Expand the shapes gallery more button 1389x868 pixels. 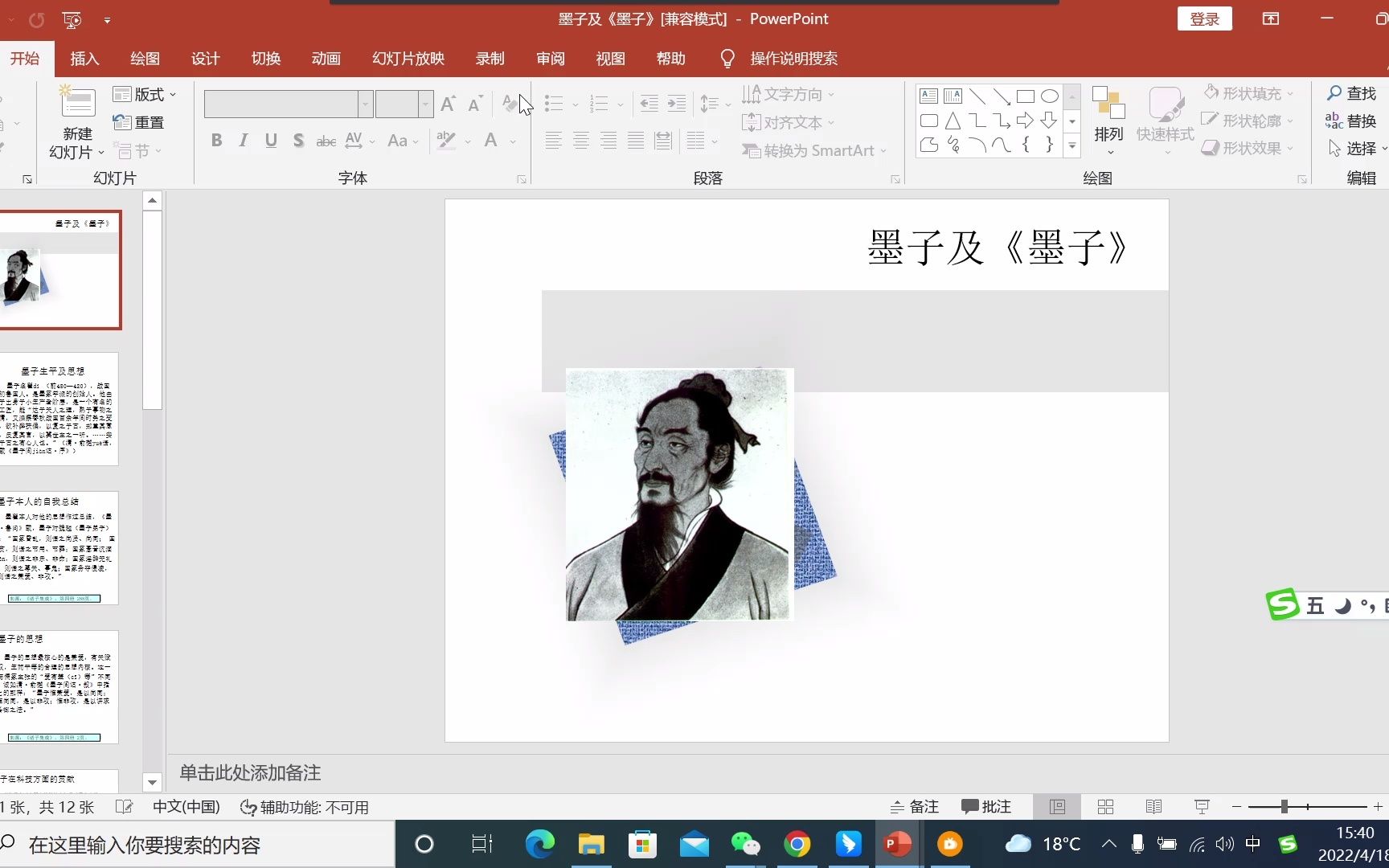click(x=1072, y=145)
